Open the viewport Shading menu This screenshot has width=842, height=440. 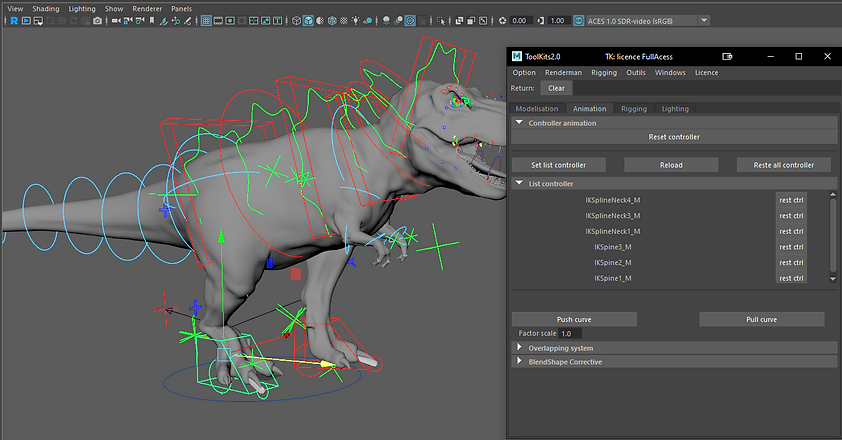click(46, 9)
